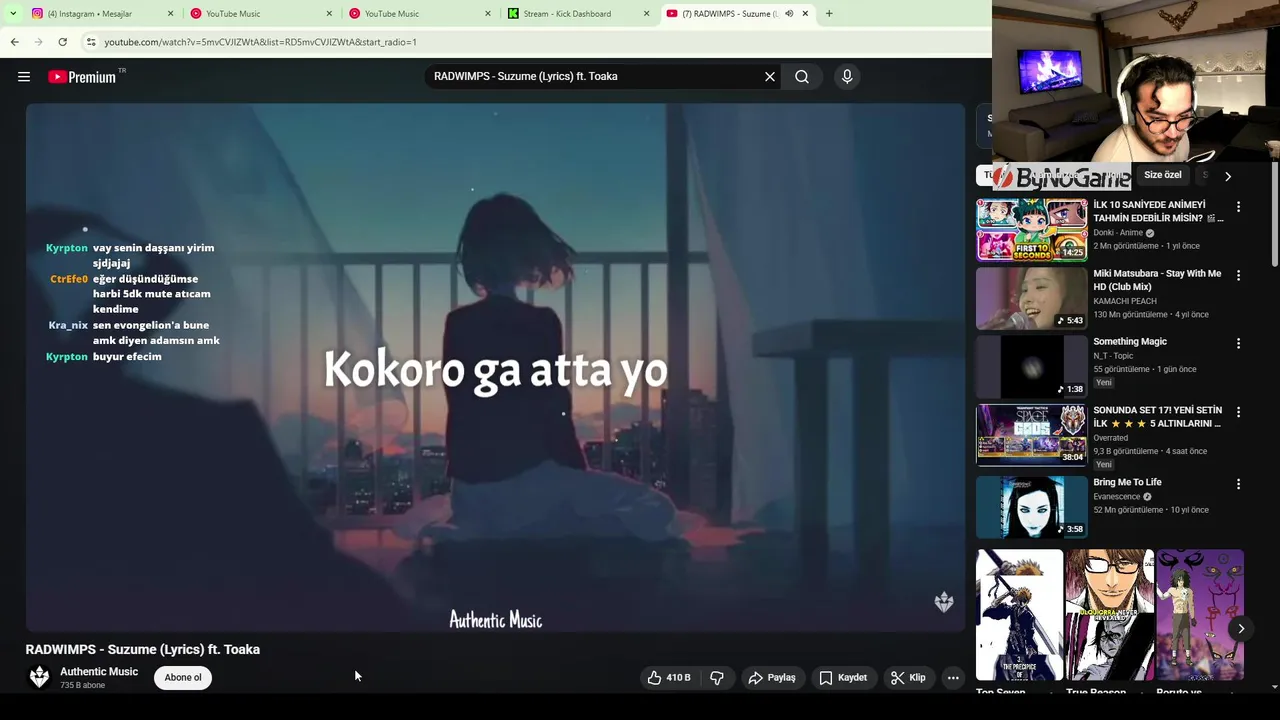Like the video with 410 B thumbs up
The image size is (1280, 720).
tap(669, 678)
